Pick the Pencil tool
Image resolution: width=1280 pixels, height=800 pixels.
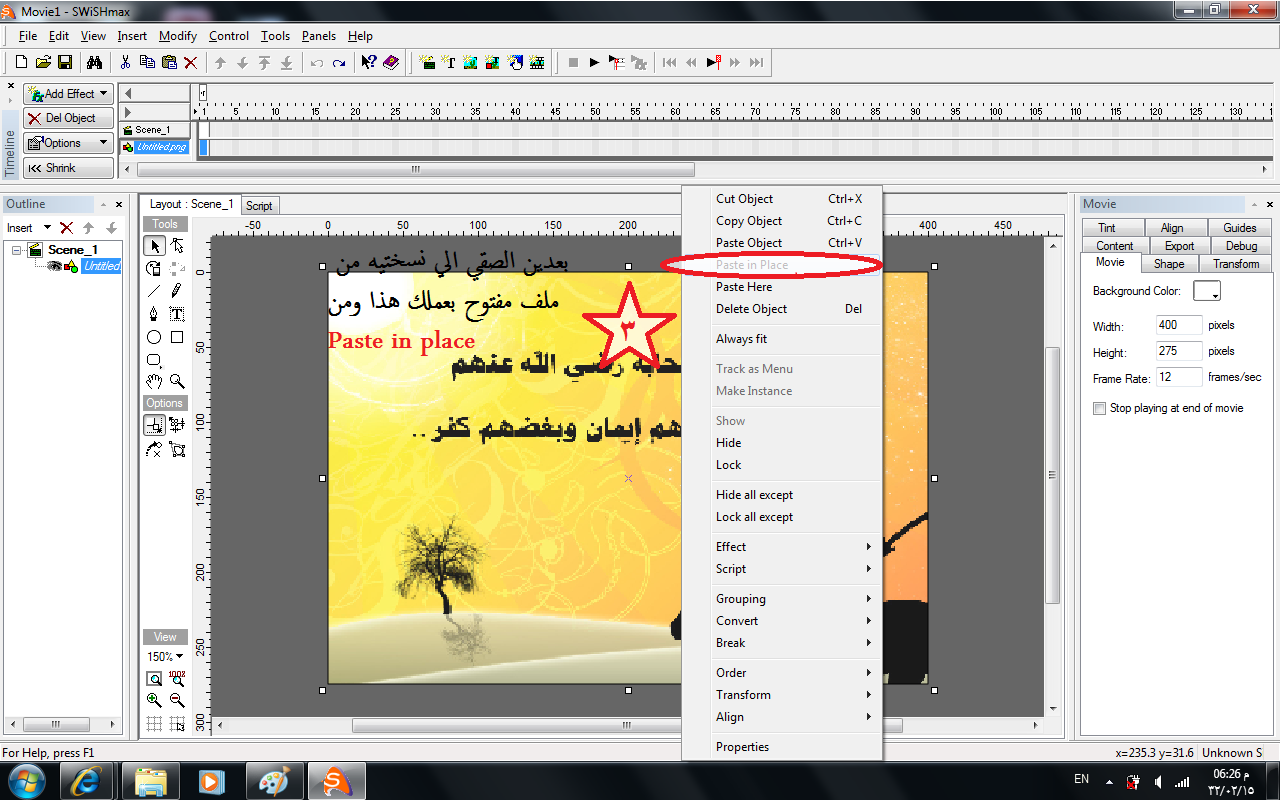click(177, 290)
